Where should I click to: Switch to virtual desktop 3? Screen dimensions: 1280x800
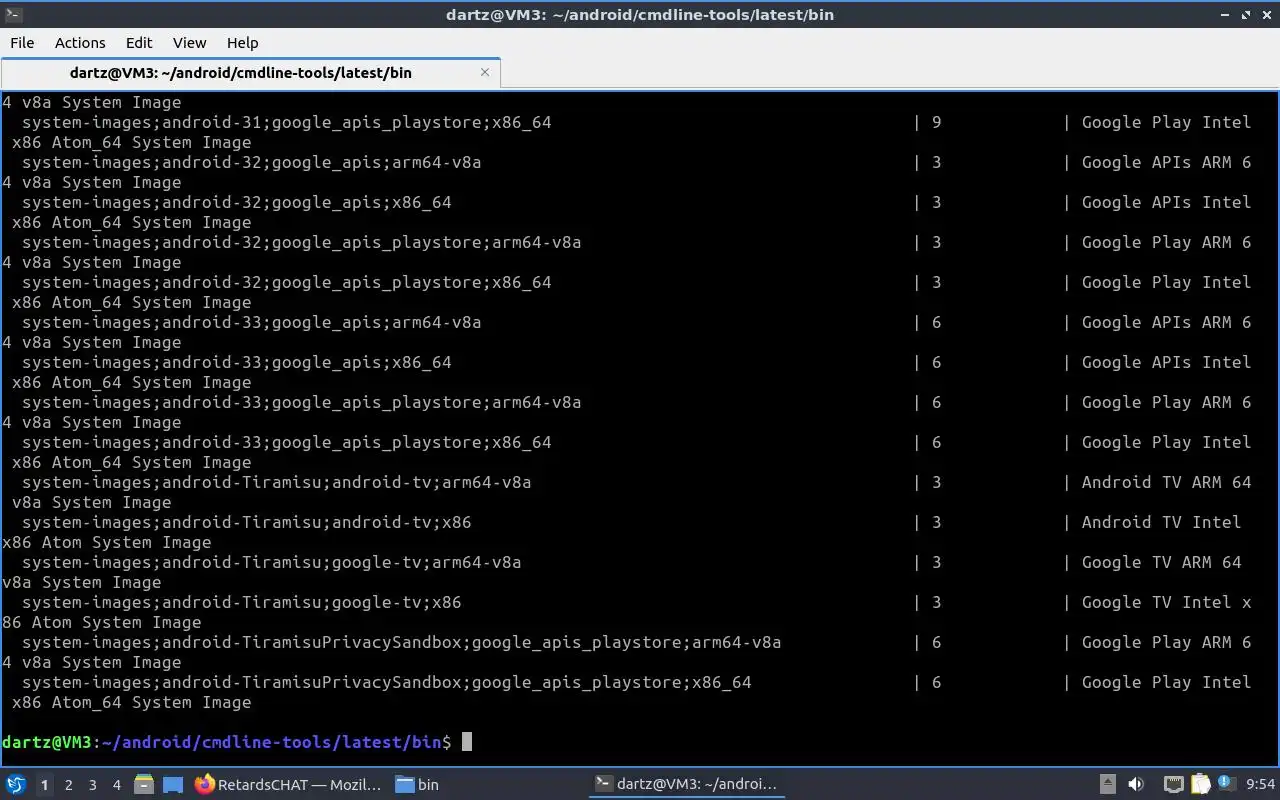(92, 785)
